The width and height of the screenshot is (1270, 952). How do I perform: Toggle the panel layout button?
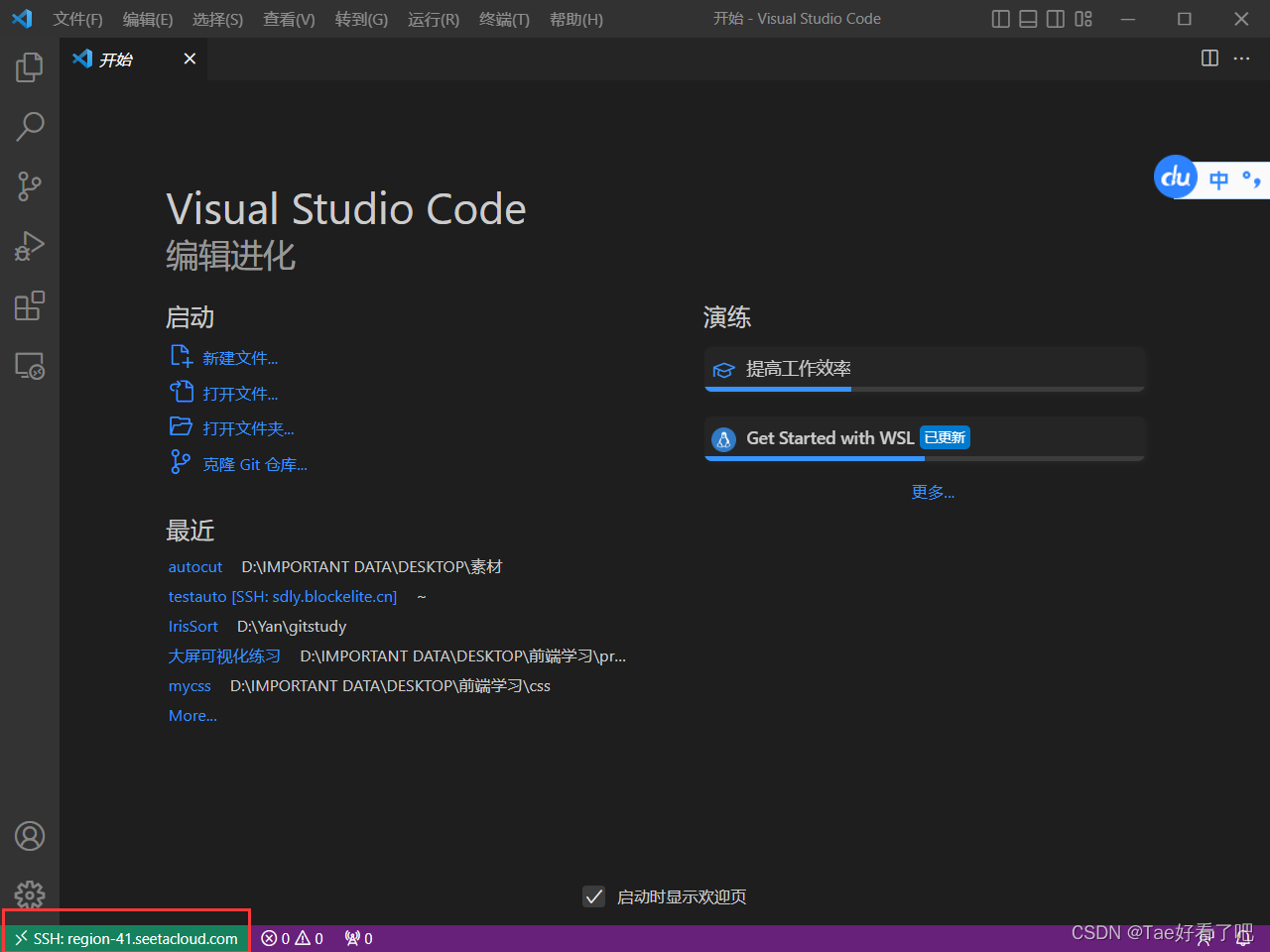(1028, 19)
